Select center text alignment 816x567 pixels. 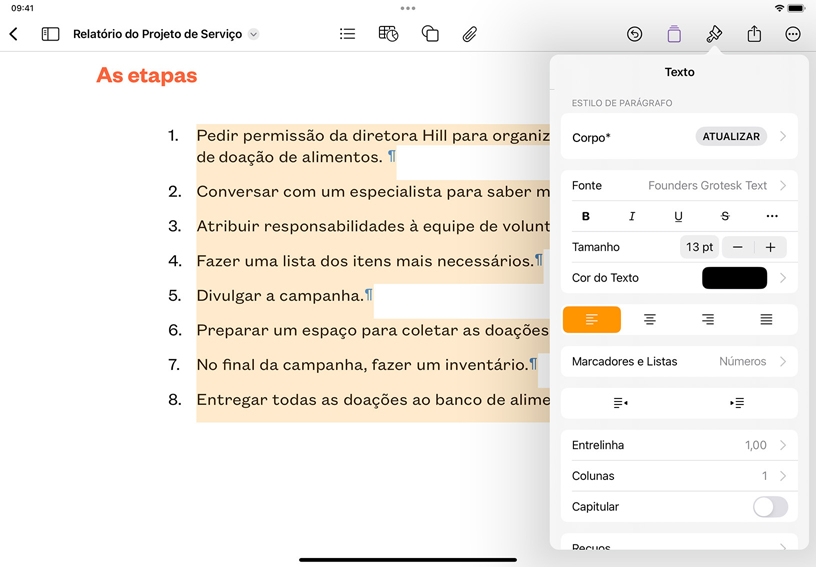point(649,319)
